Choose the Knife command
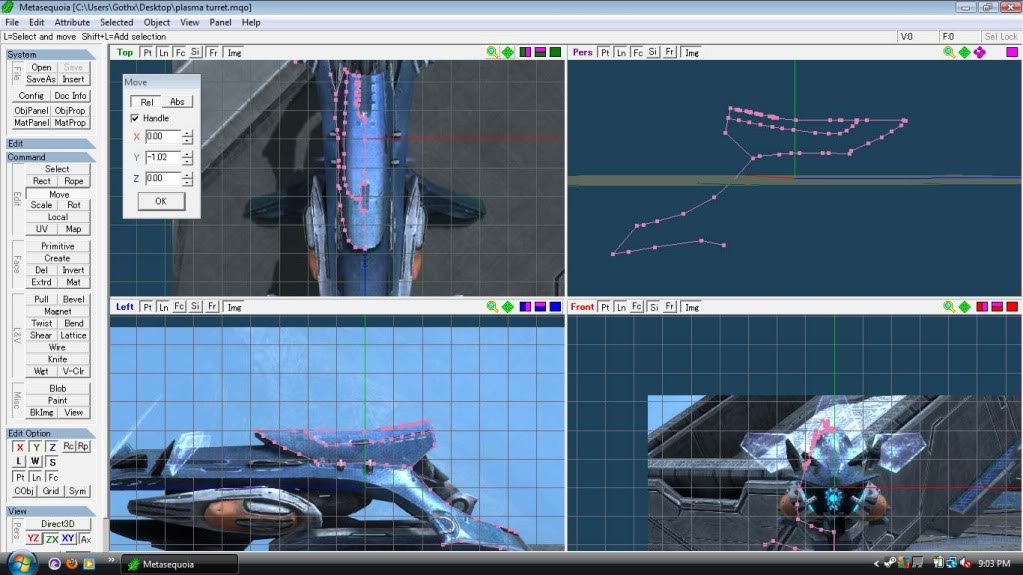The image size is (1023, 575). coord(57,359)
